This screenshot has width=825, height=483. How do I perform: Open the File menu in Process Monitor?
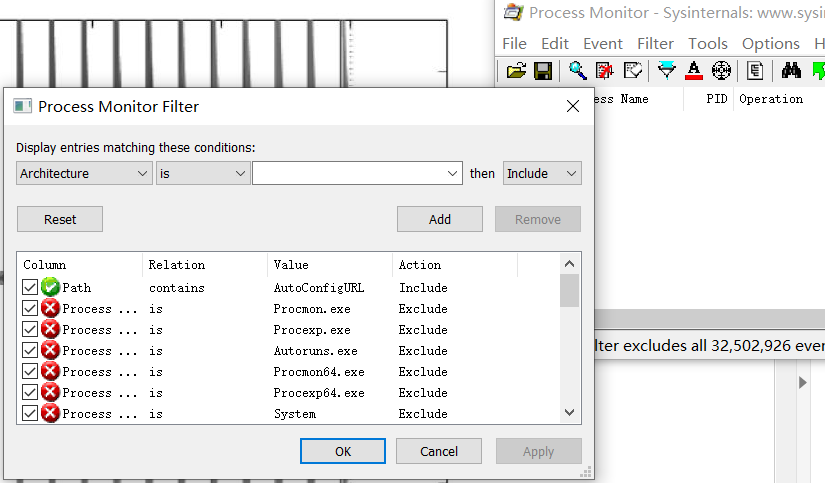515,43
